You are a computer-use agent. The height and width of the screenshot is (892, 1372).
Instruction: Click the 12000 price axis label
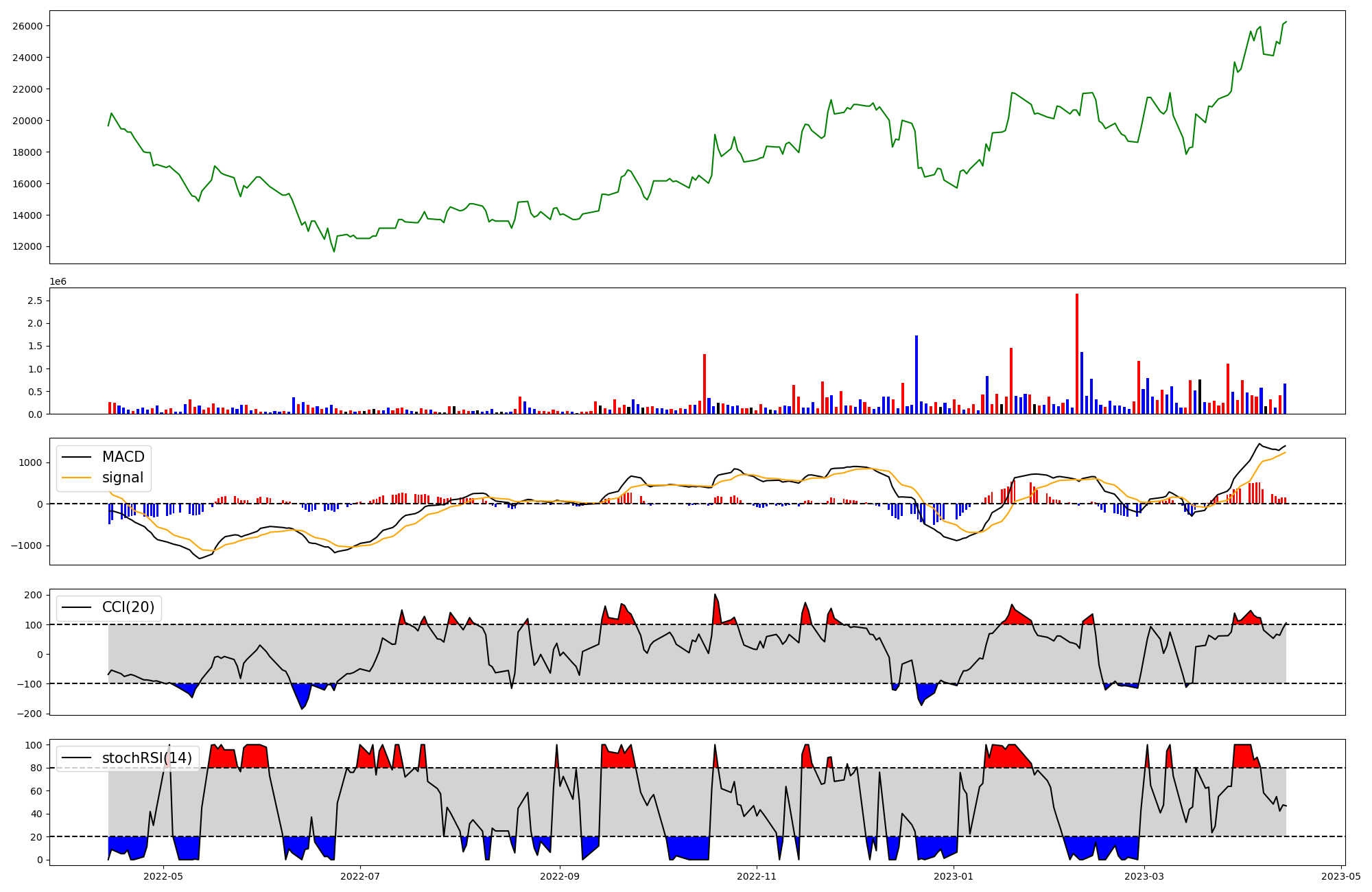point(27,247)
